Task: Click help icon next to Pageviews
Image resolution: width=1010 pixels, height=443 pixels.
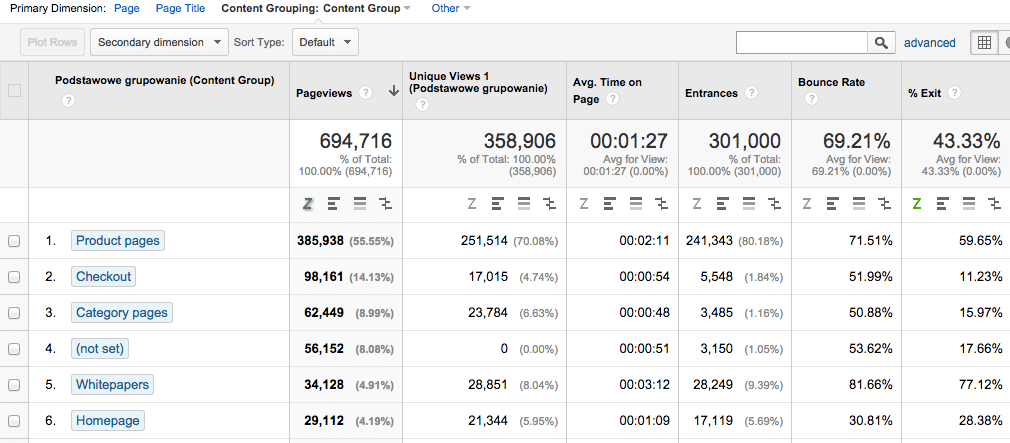Action: pyautogui.click(x=366, y=93)
